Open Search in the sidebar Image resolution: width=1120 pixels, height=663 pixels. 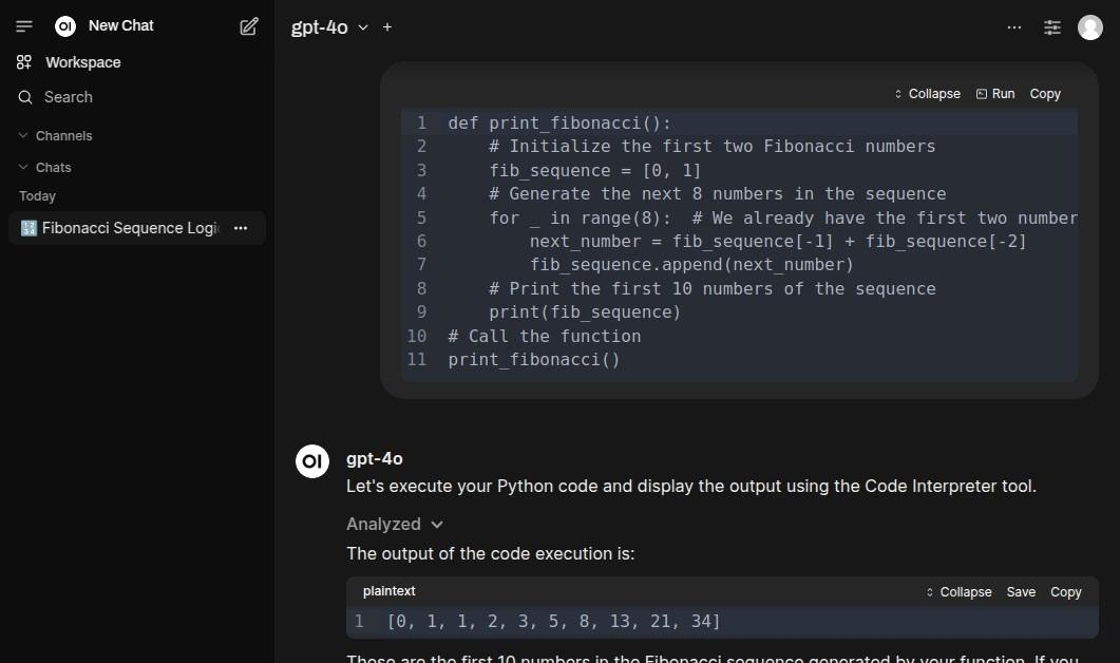coord(68,97)
